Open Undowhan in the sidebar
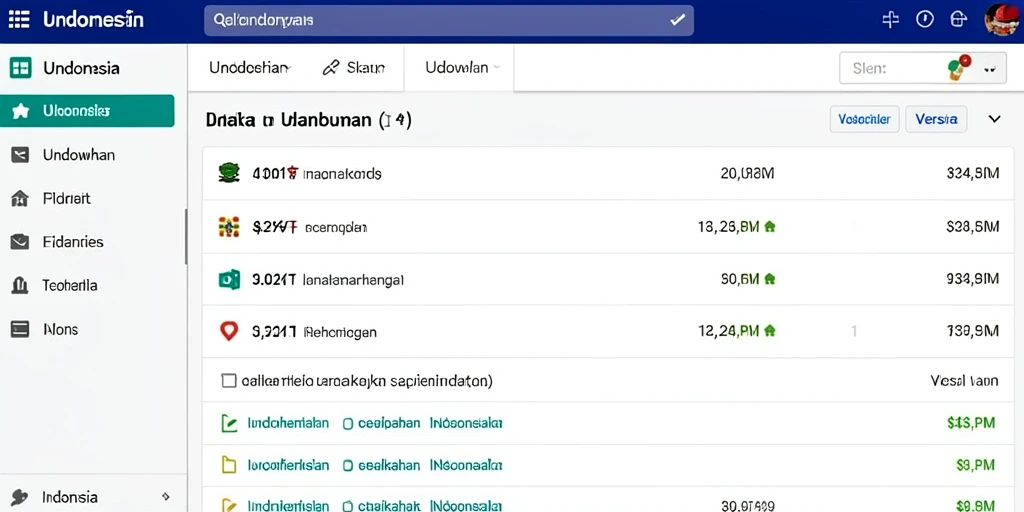Image resolution: width=1024 pixels, height=512 pixels. coord(78,155)
